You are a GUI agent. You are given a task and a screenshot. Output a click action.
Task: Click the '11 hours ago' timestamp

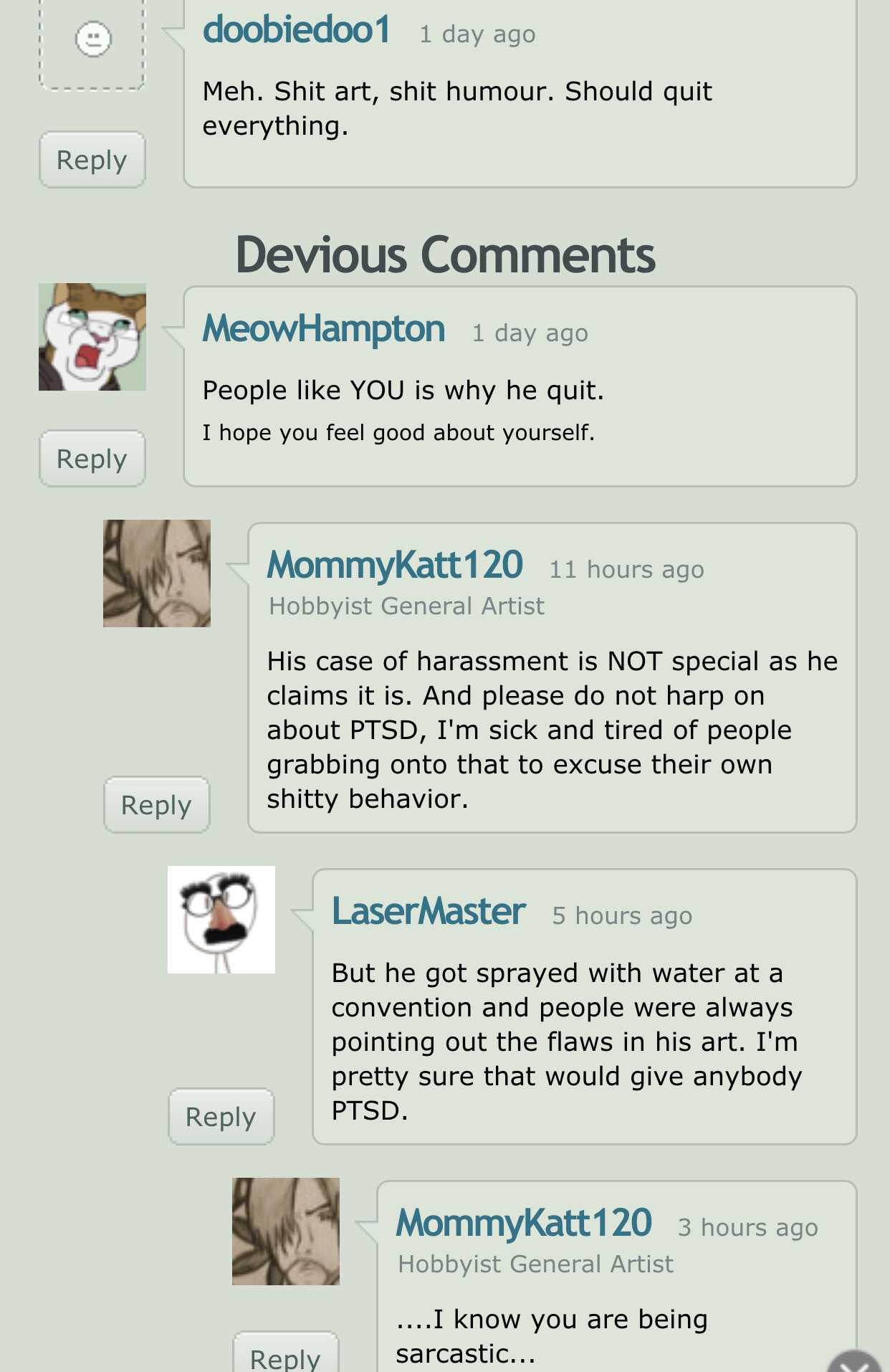tap(627, 570)
